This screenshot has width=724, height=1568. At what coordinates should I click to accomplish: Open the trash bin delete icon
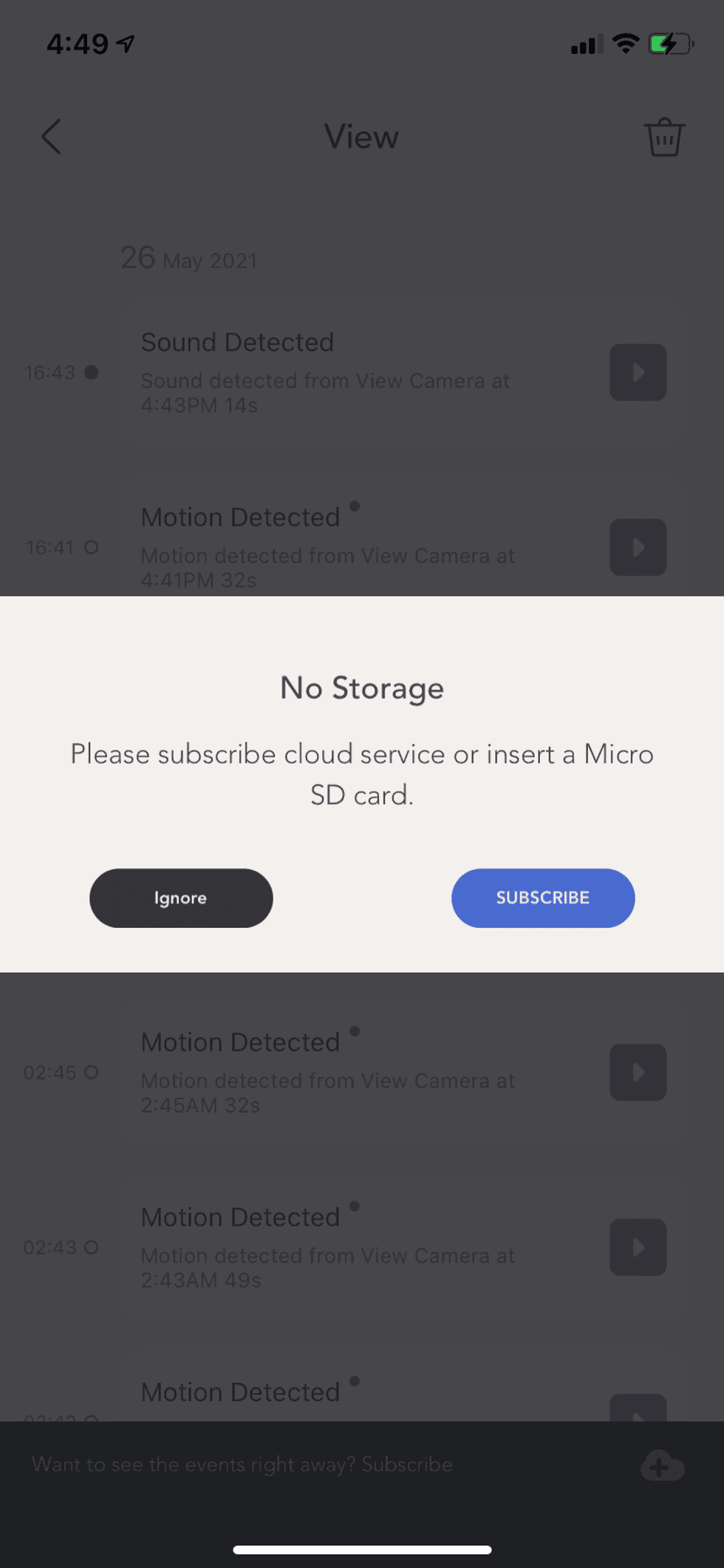point(664,138)
